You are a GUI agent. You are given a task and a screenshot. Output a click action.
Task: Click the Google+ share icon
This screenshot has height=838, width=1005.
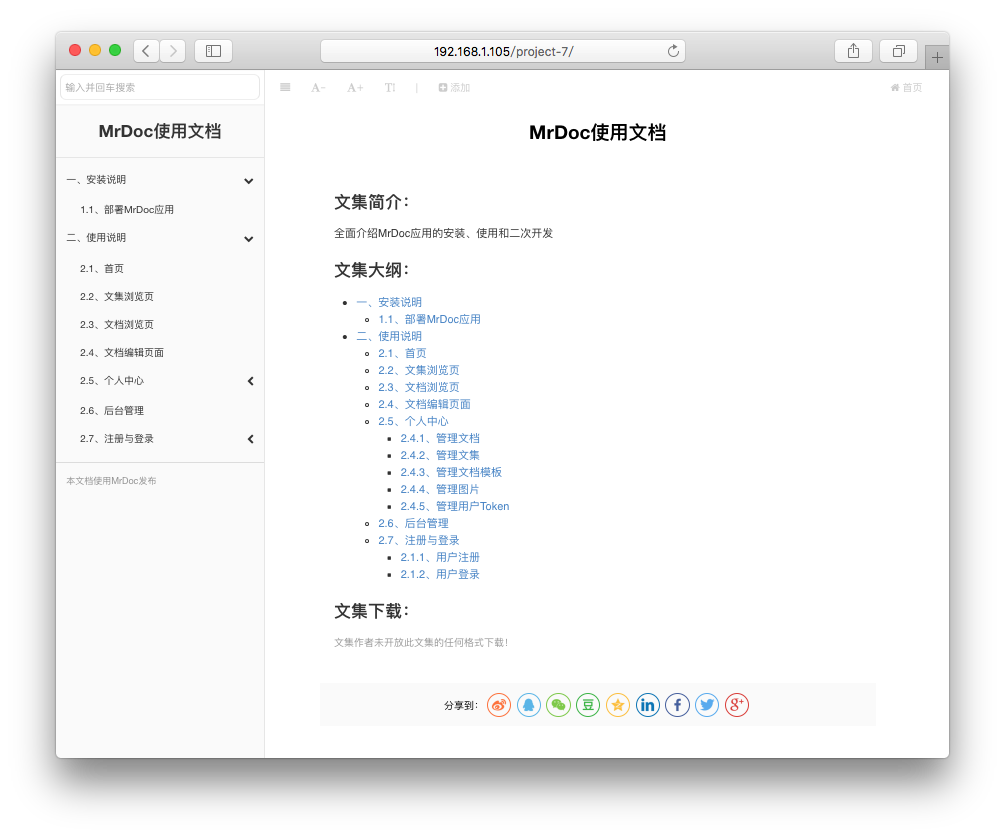click(x=737, y=705)
